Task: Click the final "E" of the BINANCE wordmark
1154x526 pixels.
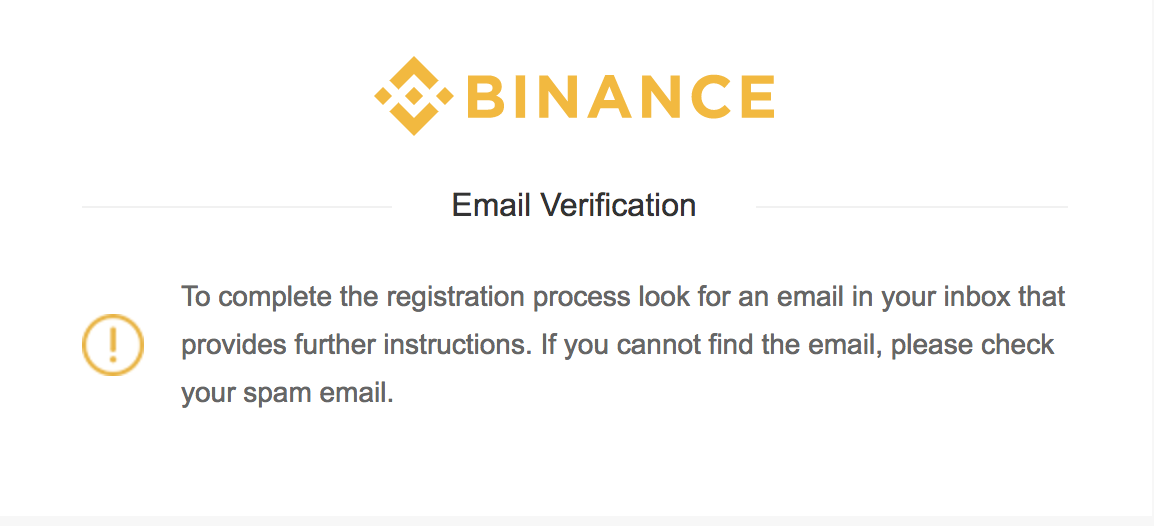Action: pyautogui.click(x=755, y=97)
